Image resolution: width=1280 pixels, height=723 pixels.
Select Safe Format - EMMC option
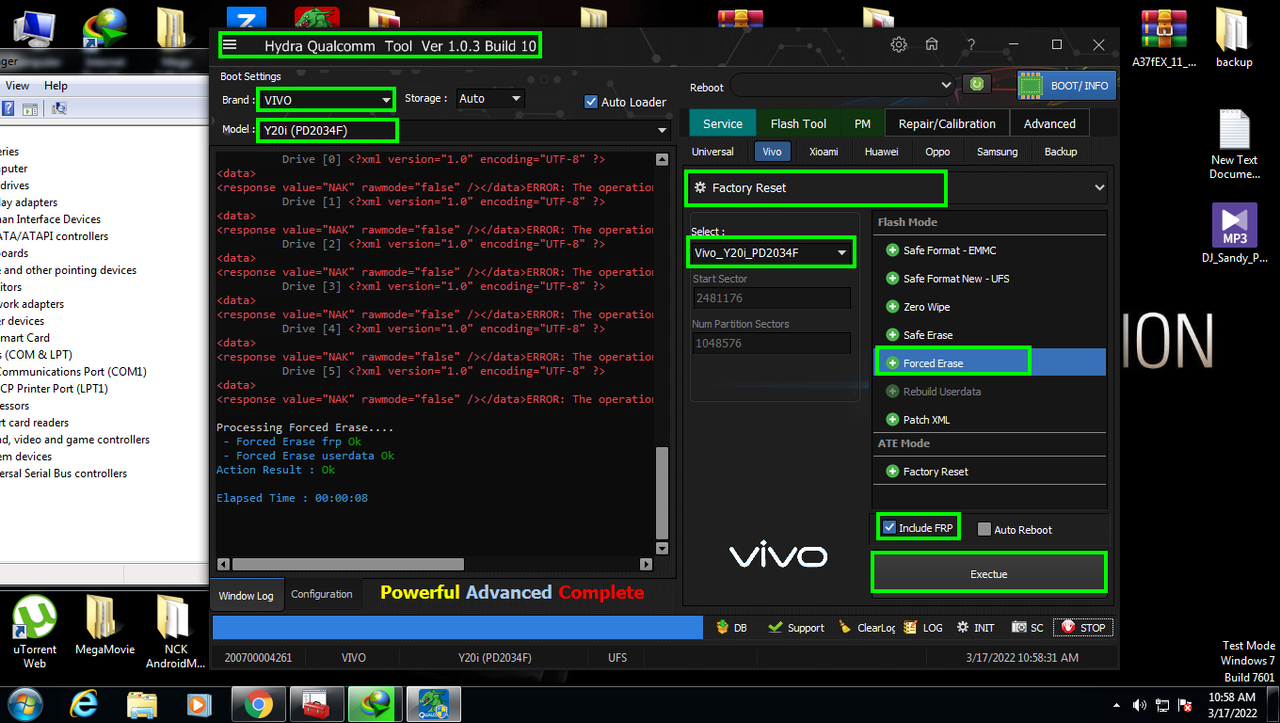[990, 250]
